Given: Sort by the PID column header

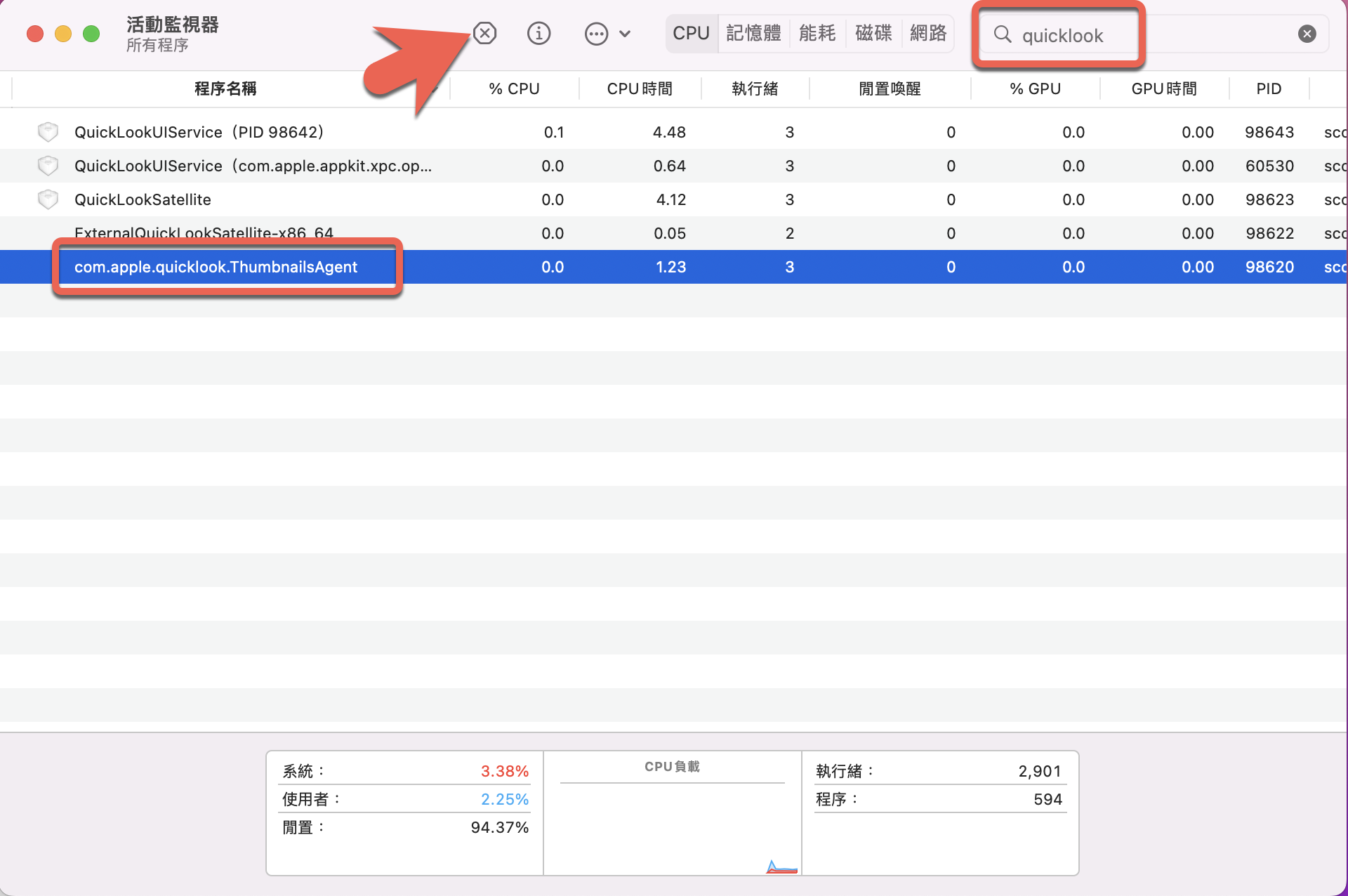Looking at the screenshot, I should click(1268, 88).
